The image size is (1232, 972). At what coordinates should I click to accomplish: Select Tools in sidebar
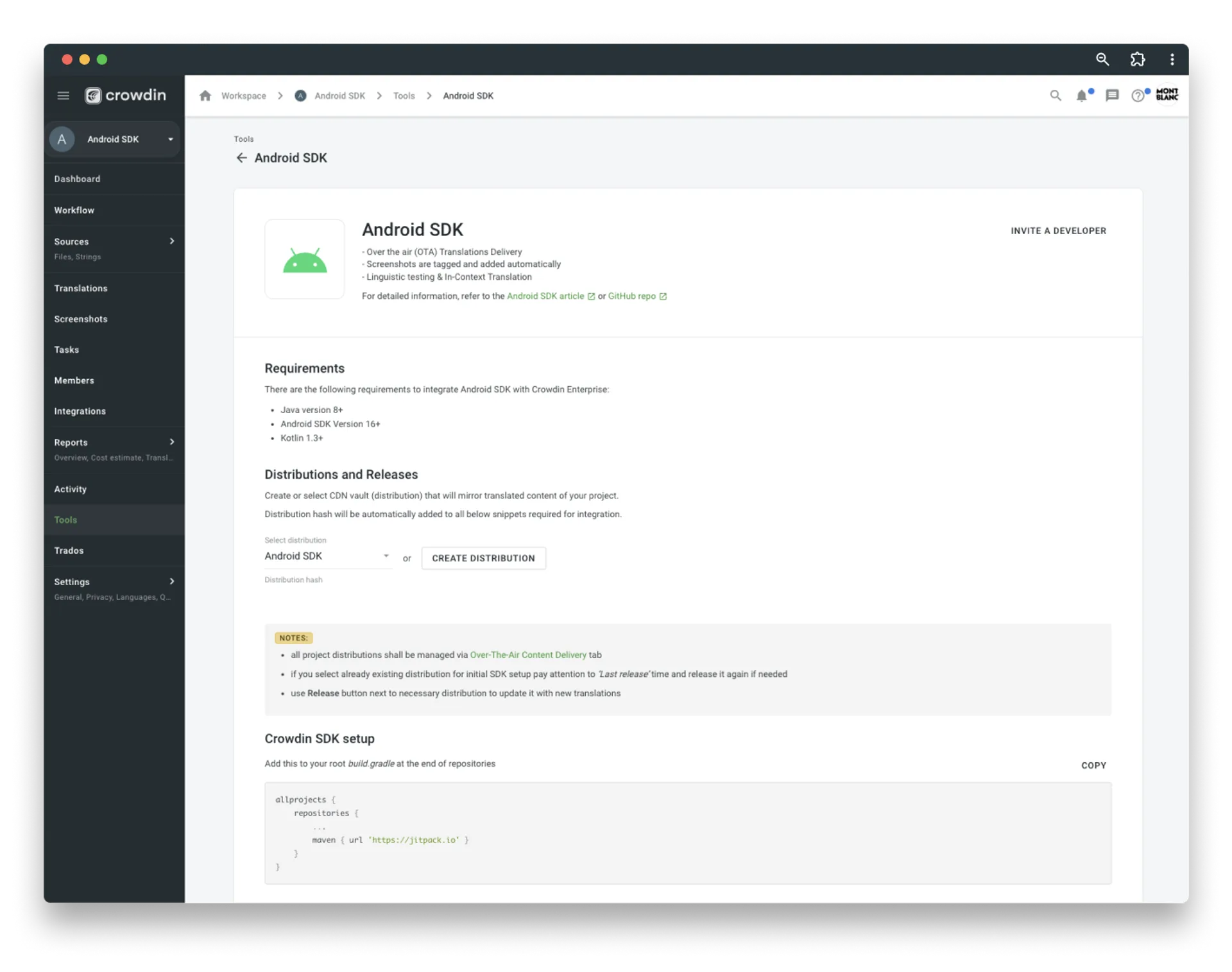pyautogui.click(x=114, y=520)
